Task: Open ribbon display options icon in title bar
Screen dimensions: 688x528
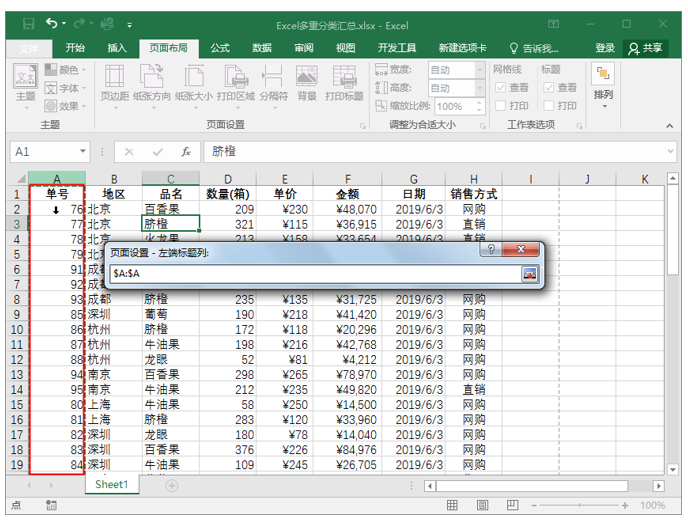Action: click(554, 24)
